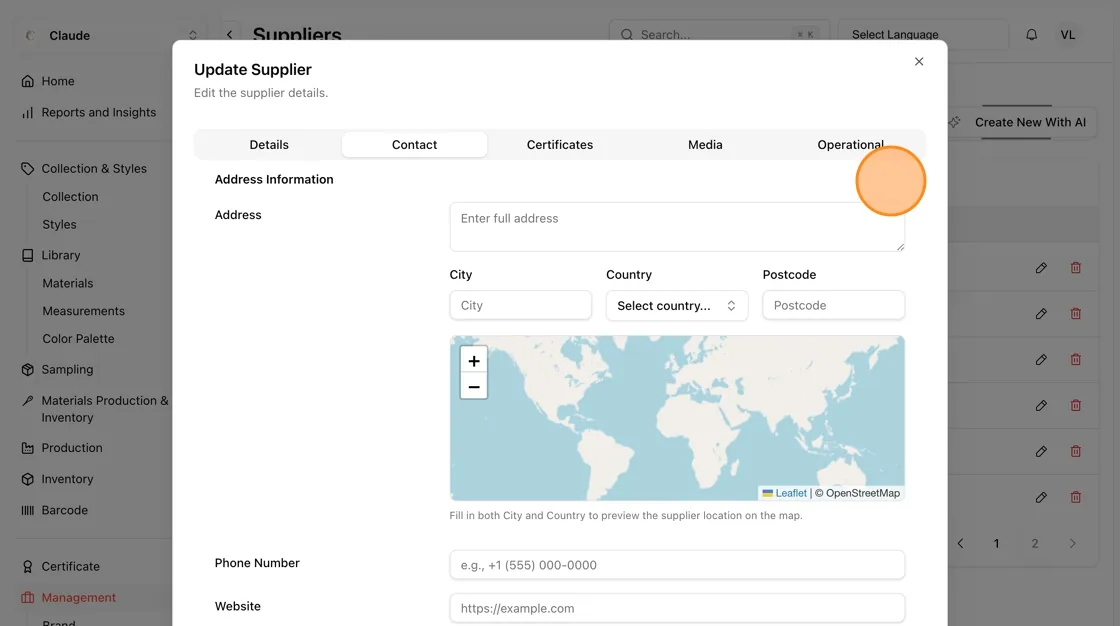Click the Collection & Styles tag icon
The height and width of the screenshot is (626, 1120).
[28, 169]
